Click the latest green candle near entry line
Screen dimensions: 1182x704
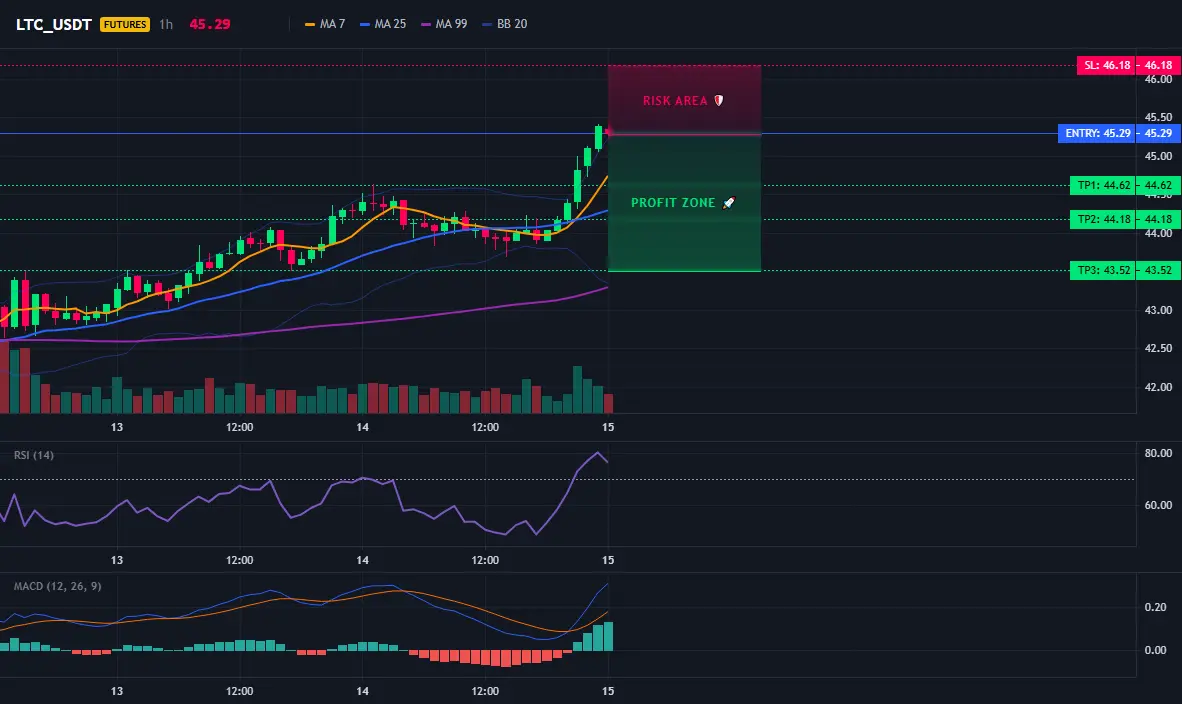click(x=599, y=138)
